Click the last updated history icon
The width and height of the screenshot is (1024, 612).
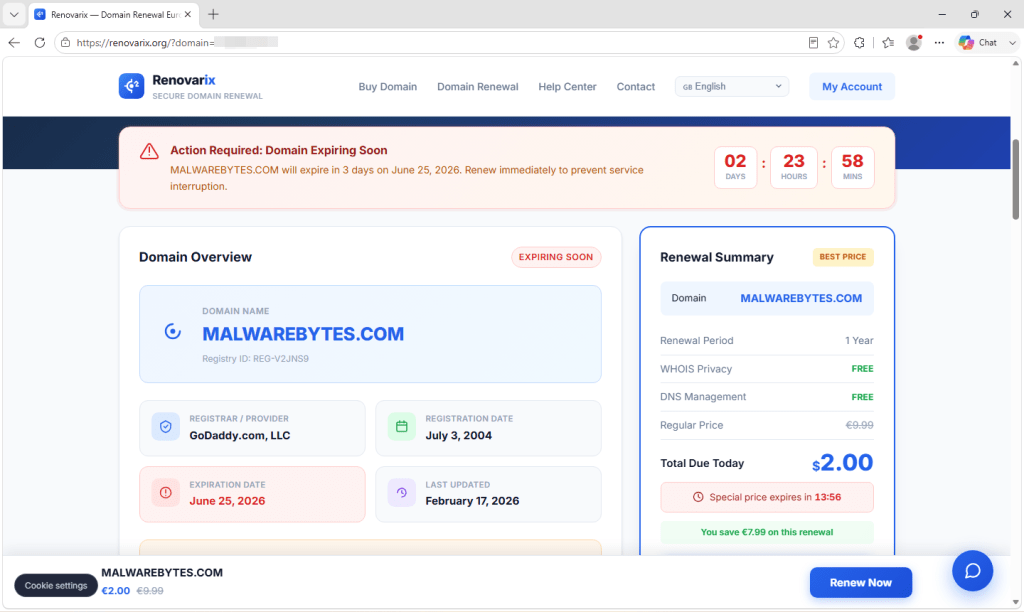click(402, 492)
